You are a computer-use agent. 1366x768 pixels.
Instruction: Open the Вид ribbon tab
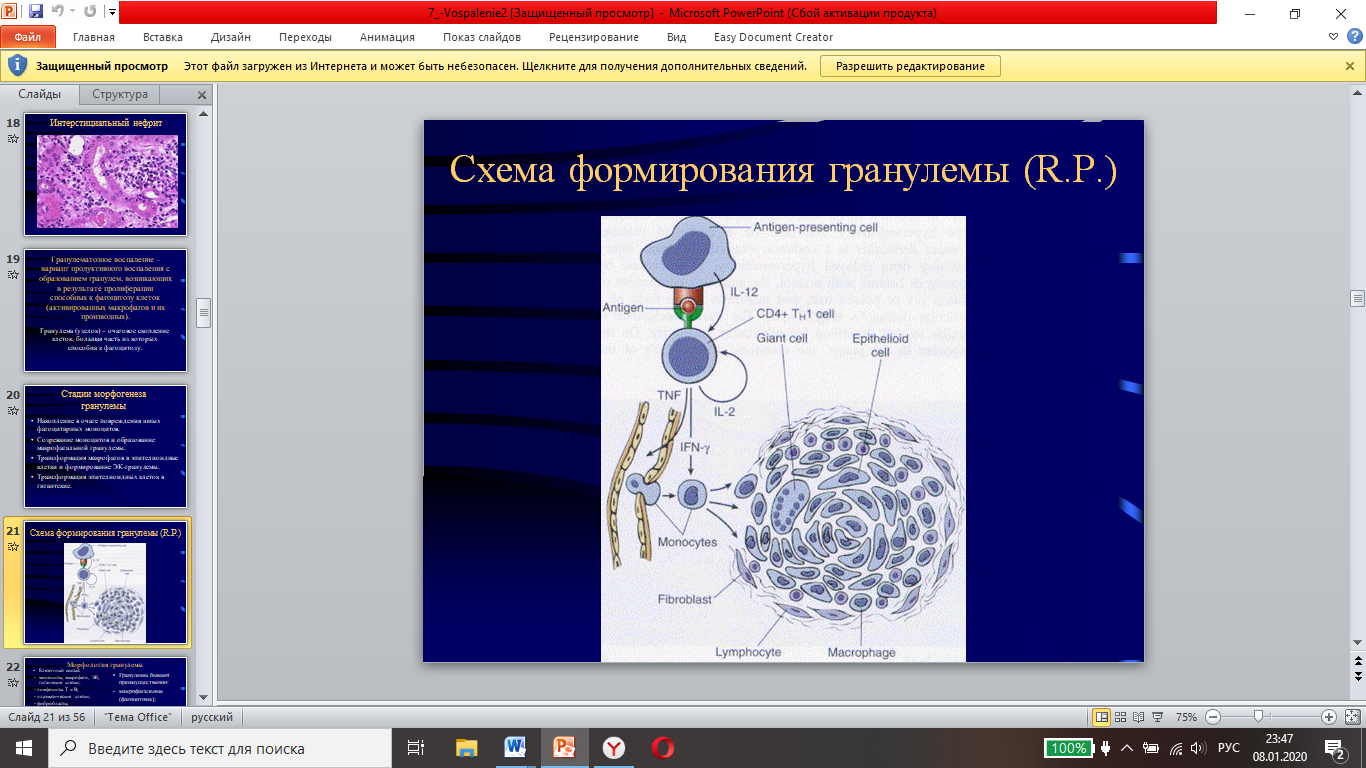pyautogui.click(x=676, y=37)
